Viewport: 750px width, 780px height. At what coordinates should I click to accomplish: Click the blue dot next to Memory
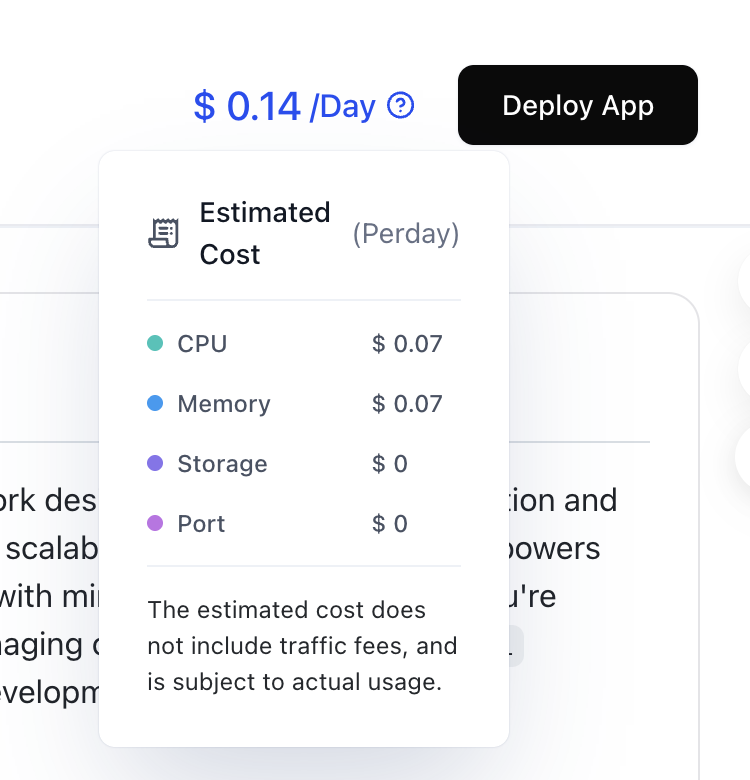point(155,403)
